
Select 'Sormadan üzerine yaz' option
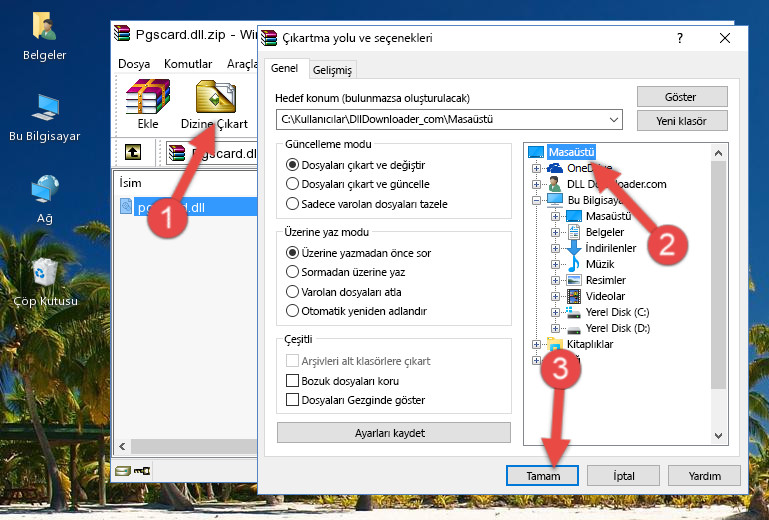click(x=345, y=272)
